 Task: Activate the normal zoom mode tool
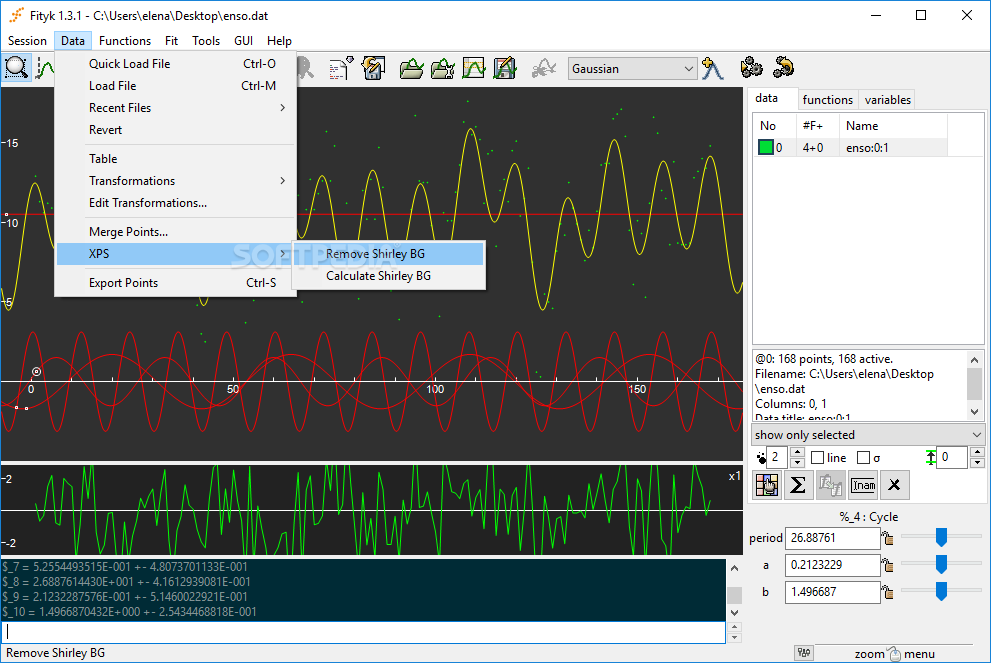pos(16,68)
